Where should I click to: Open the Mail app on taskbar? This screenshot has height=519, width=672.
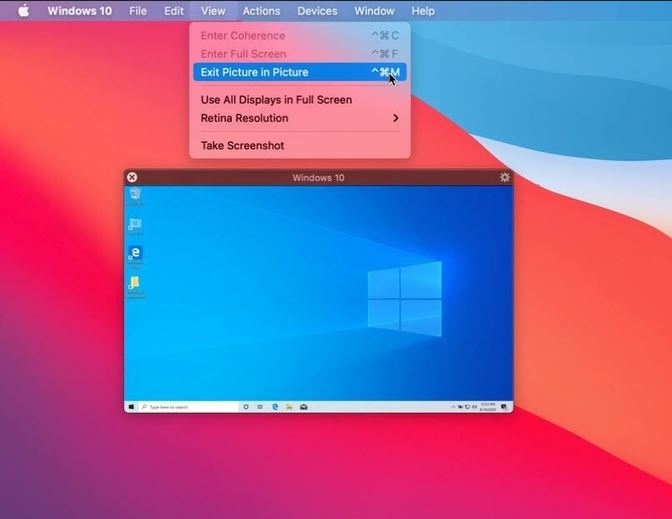(304, 407)
